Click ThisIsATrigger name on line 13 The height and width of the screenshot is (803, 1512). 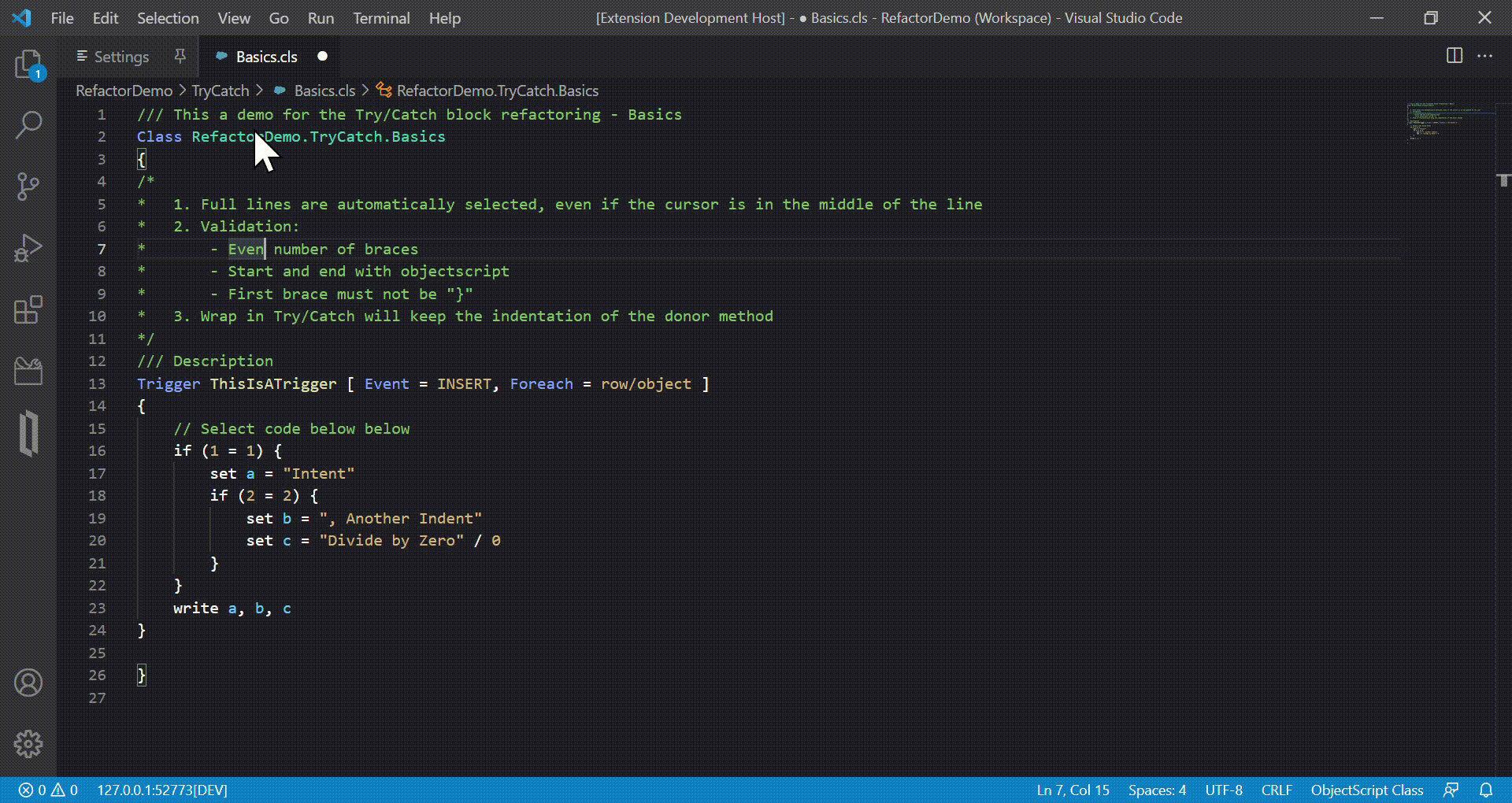273,383
